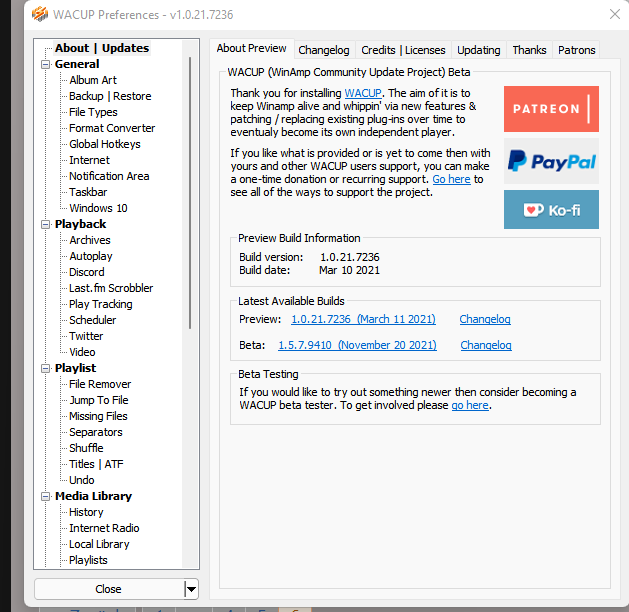Open Preview build 1.0.21.7236 link
The height and width of the screenshot is (612, 629).
(363, 319)
